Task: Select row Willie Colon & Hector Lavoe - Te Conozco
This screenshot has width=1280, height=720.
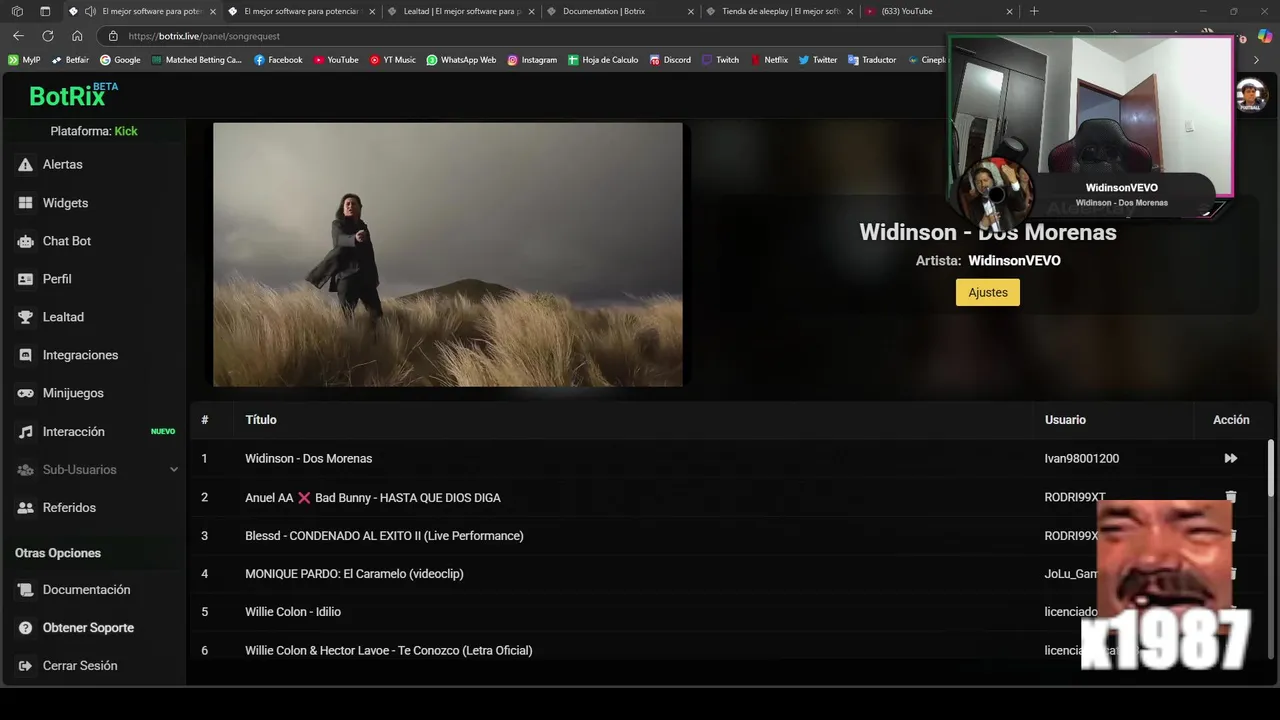Action: [x=730, y=651]
